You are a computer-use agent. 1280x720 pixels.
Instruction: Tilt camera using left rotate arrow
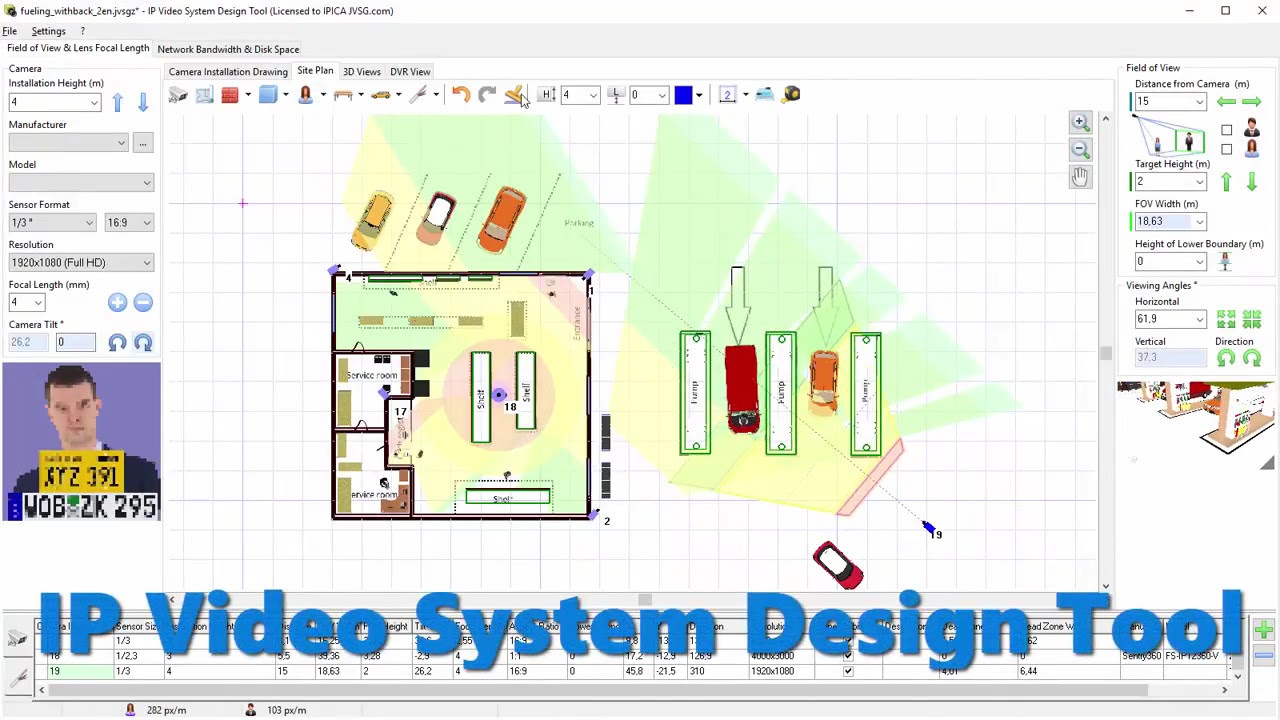click(x=118, y=343)
